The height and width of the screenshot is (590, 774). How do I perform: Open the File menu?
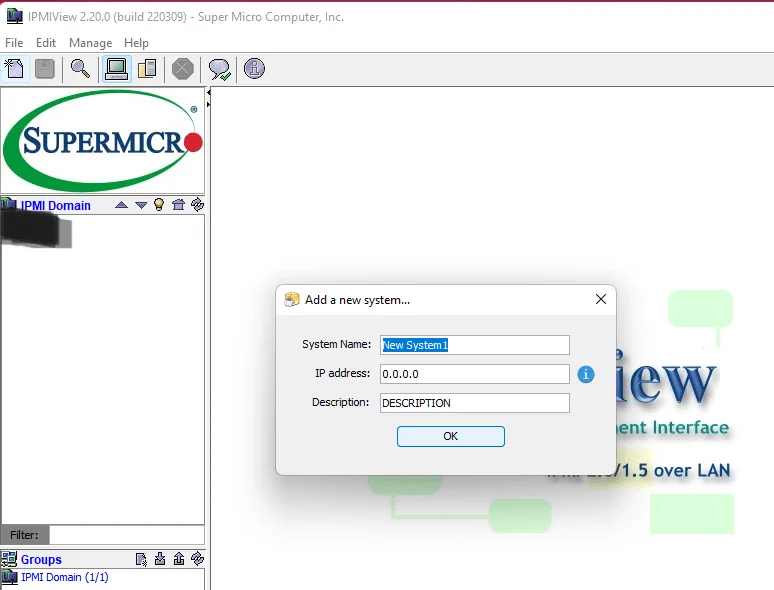14,43
